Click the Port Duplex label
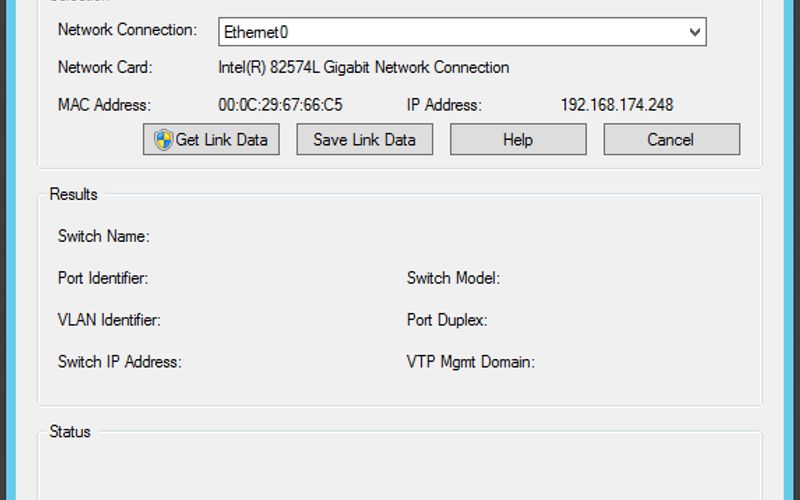Screen dimensions: 800x500 coord(446,320)
